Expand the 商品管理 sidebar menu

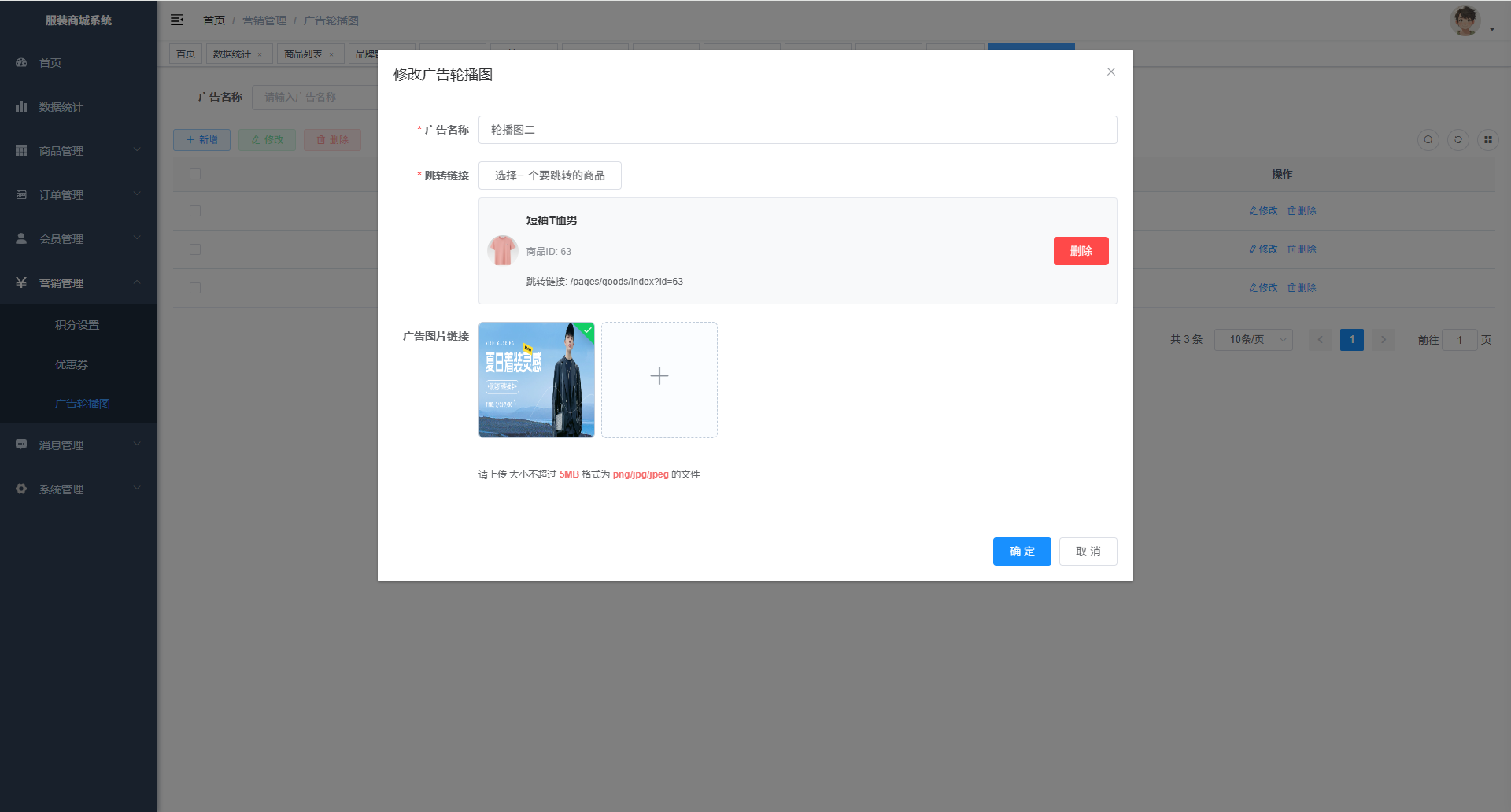point(79,151)
